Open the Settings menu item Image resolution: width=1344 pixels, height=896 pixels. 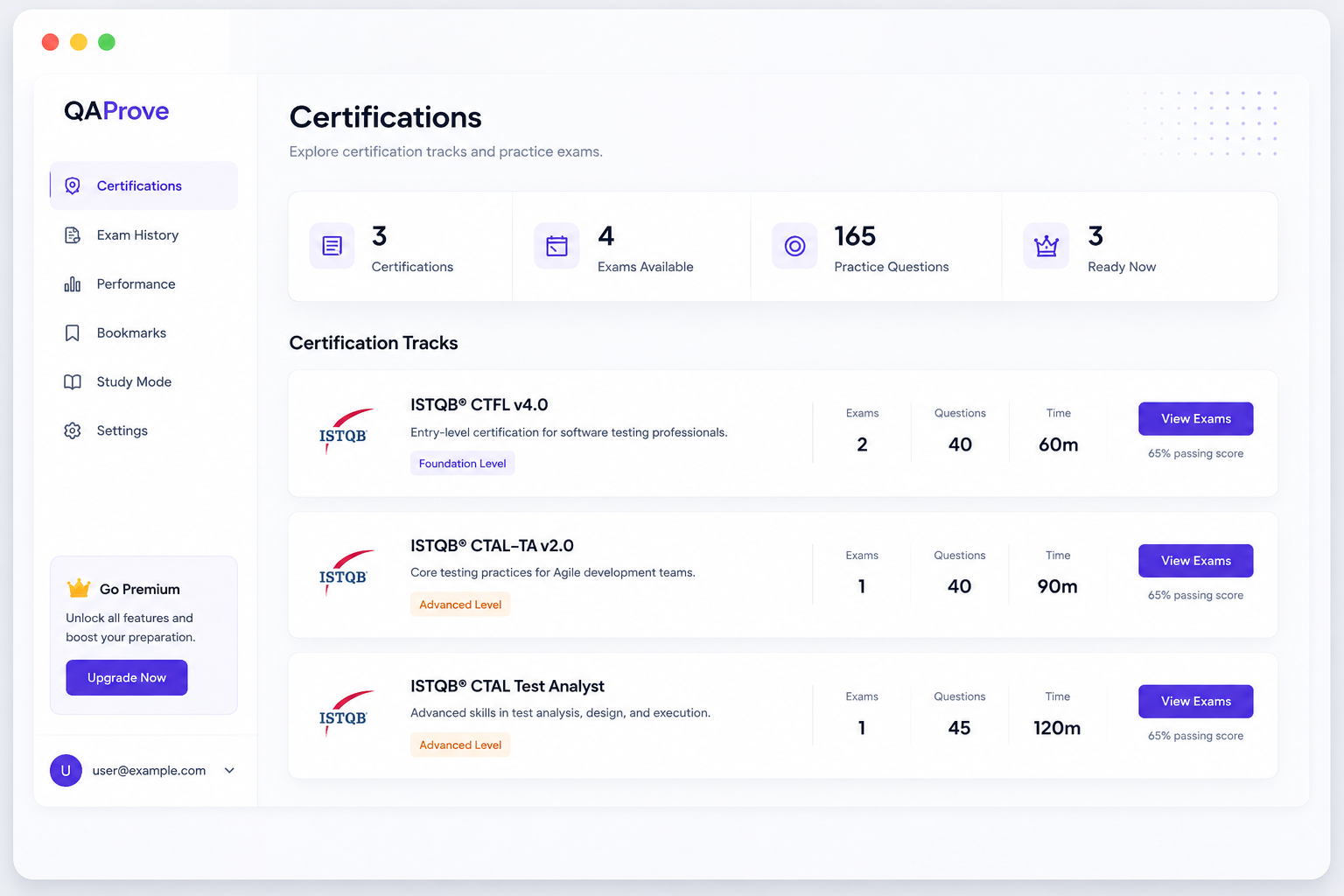point(143,430)
